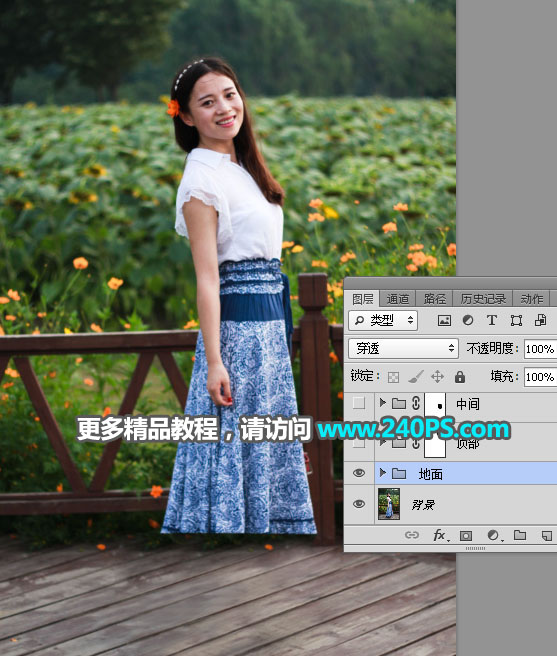The width and height of the screenshot is (557, 656).
Task: Filter for pixel layers icon
Action: click(444, 320)
